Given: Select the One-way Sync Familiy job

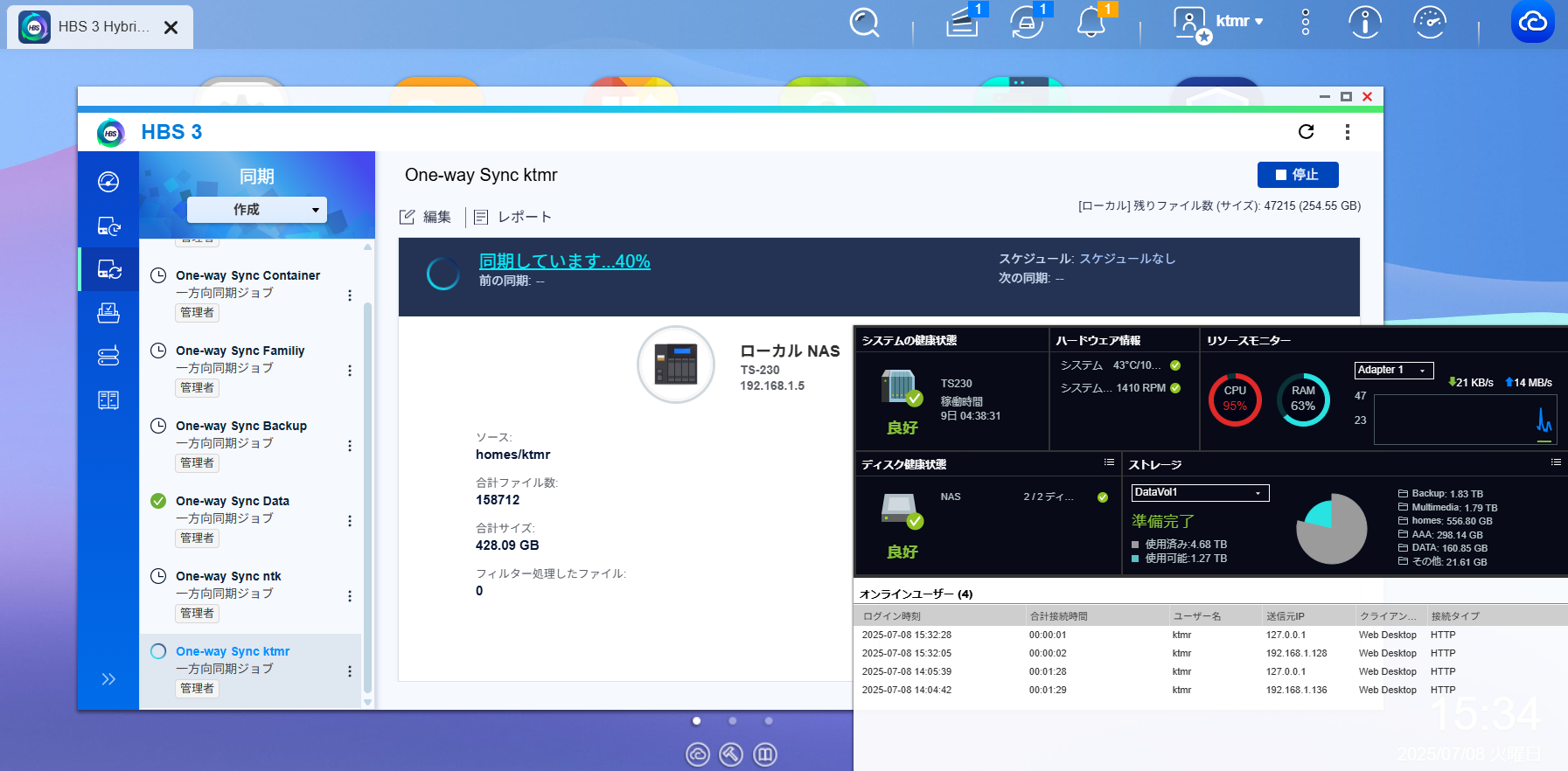Looking at the screenshot, I should coord(250,370).
